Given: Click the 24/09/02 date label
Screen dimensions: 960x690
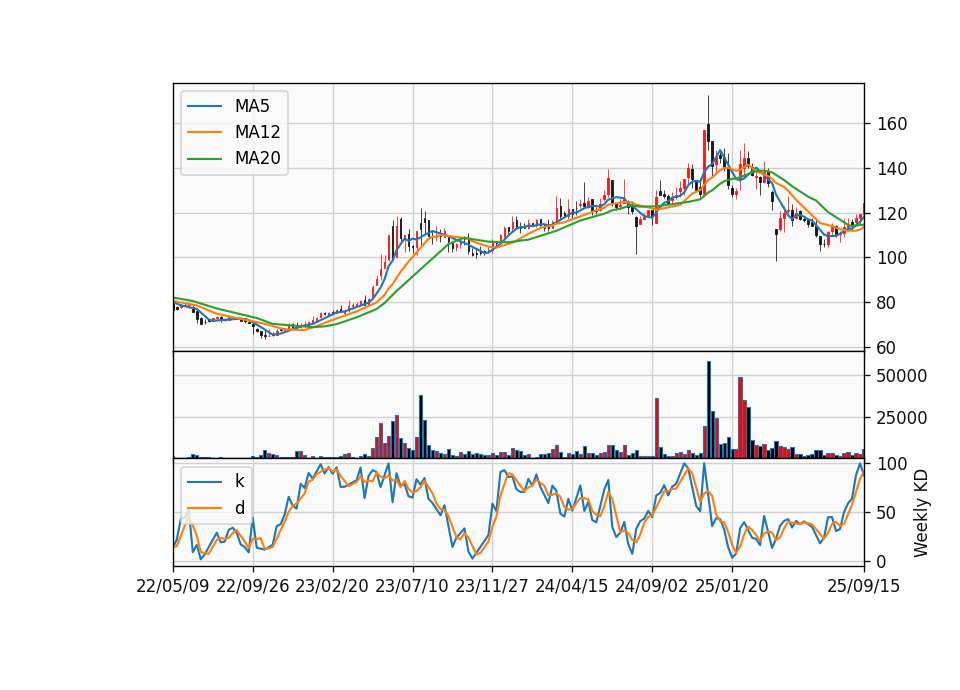Looking at the screenshot, I should pos(651,586).
